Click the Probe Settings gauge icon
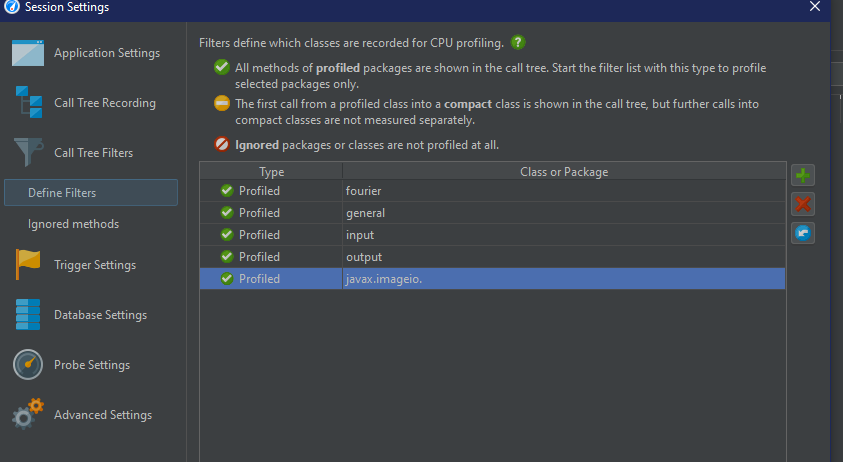The image size is (843, 462). (x=28, y=365)
